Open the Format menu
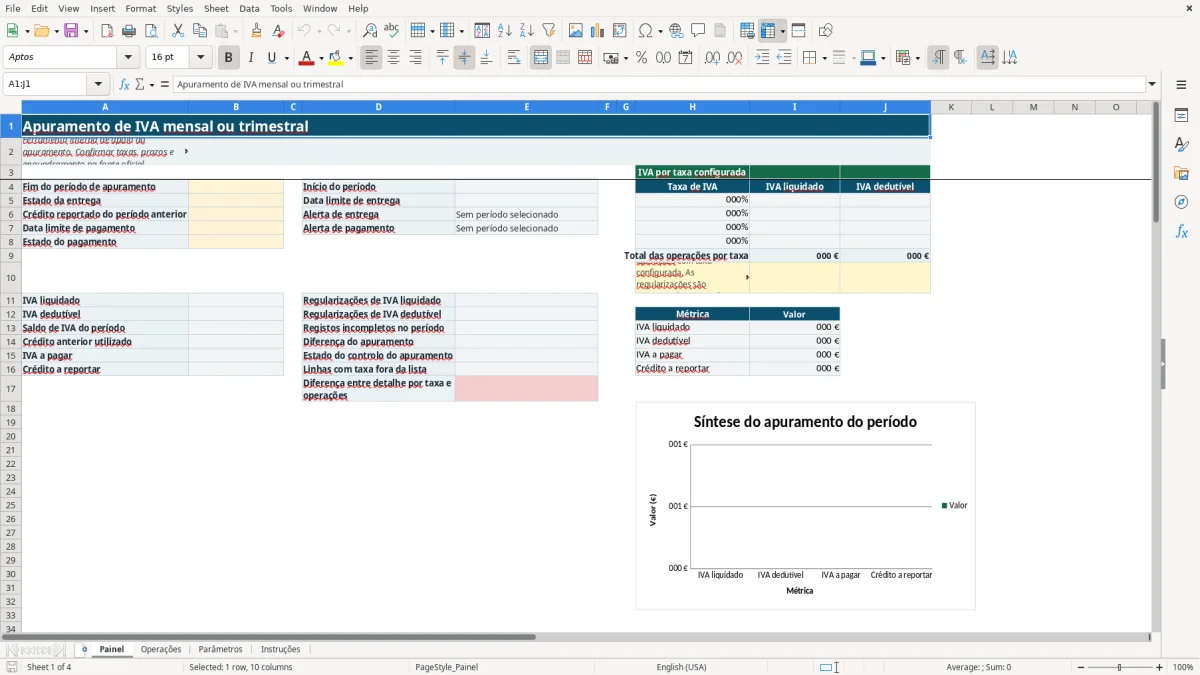 point(140,8)
